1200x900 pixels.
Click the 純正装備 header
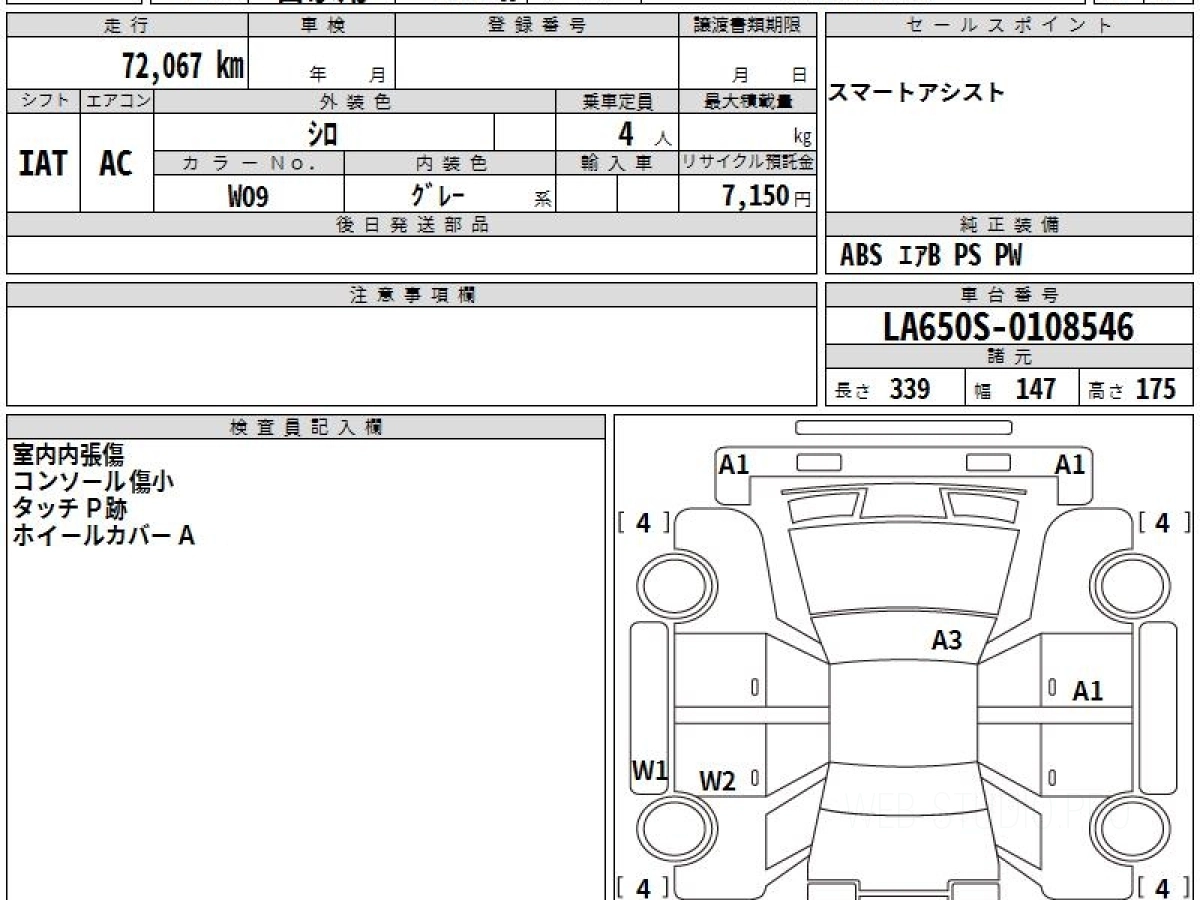coord(1009,225)
